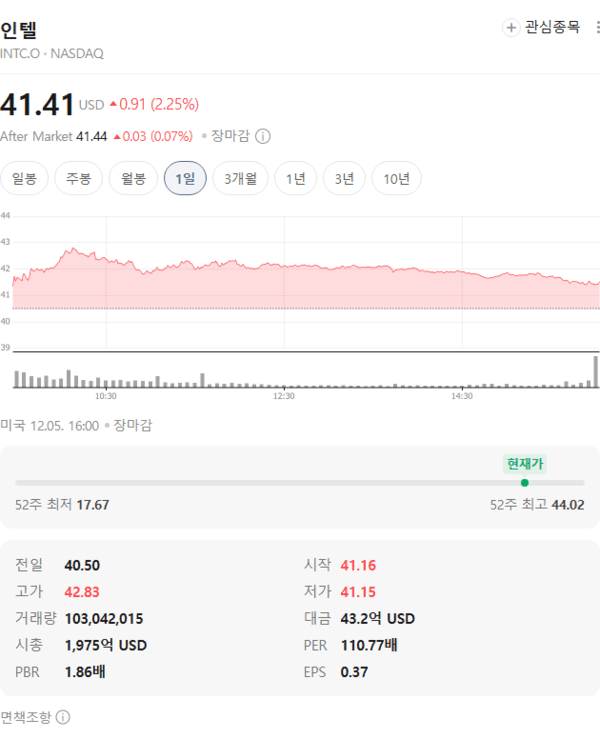Click the 현재가 green label
Image resolution: width=600 pixels, height=739 pixels.
525,464
